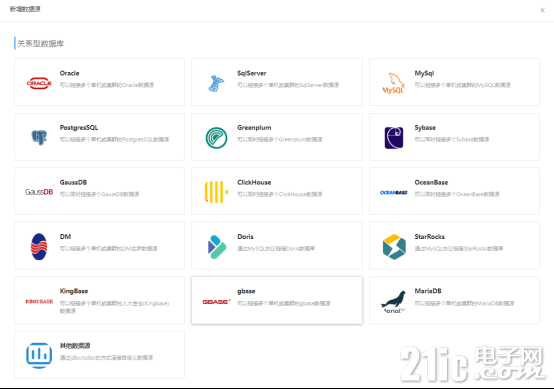
Task: Select the MariaDB title text
Action: (x=428, y=291)
